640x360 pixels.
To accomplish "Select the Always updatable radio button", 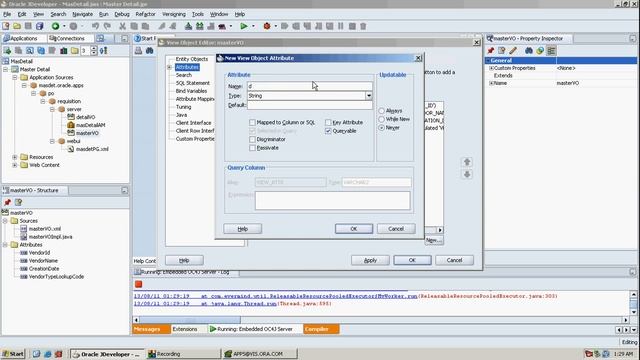I will (x=382, y=111).
